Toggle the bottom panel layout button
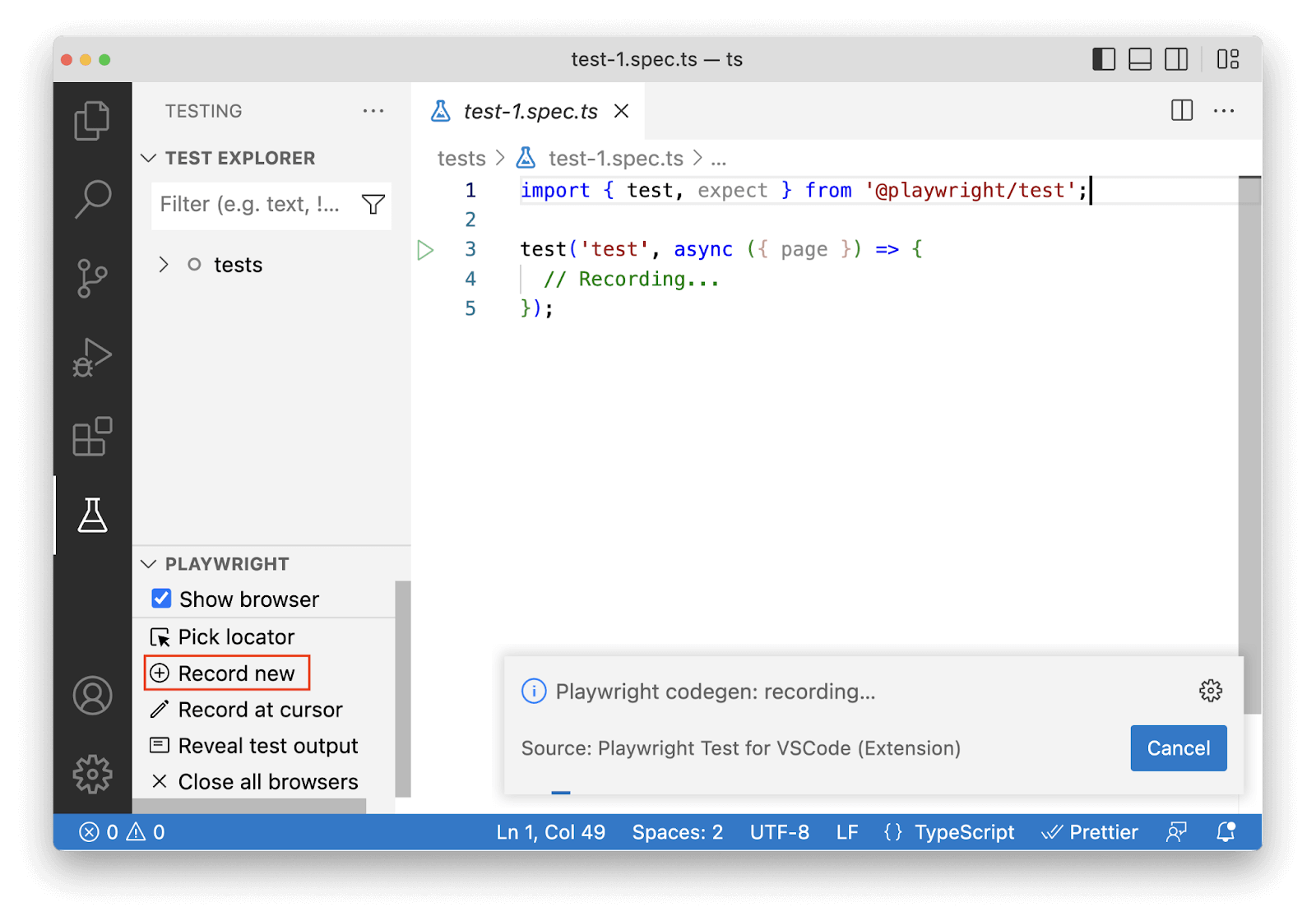The width and height of the screenshot is (1316, 921). click(1139, 59)
